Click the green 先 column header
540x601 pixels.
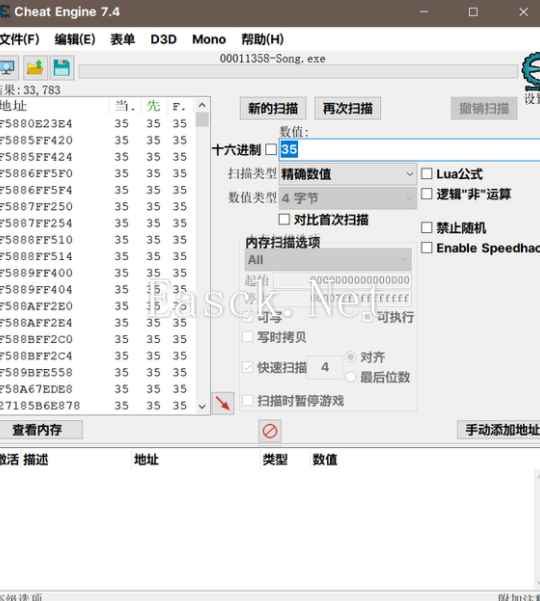pyautogui.click(x=153, y=106)
